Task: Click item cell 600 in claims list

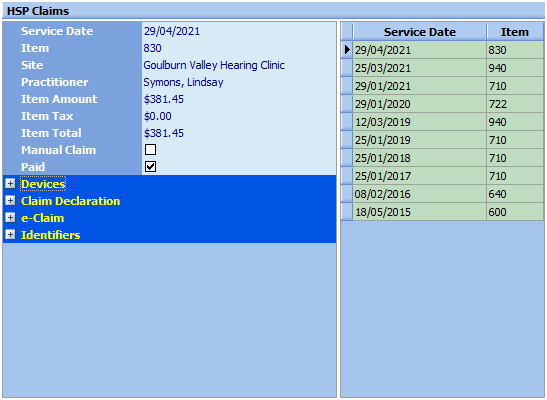Action: pyautogui.click(x=515, y=212)
